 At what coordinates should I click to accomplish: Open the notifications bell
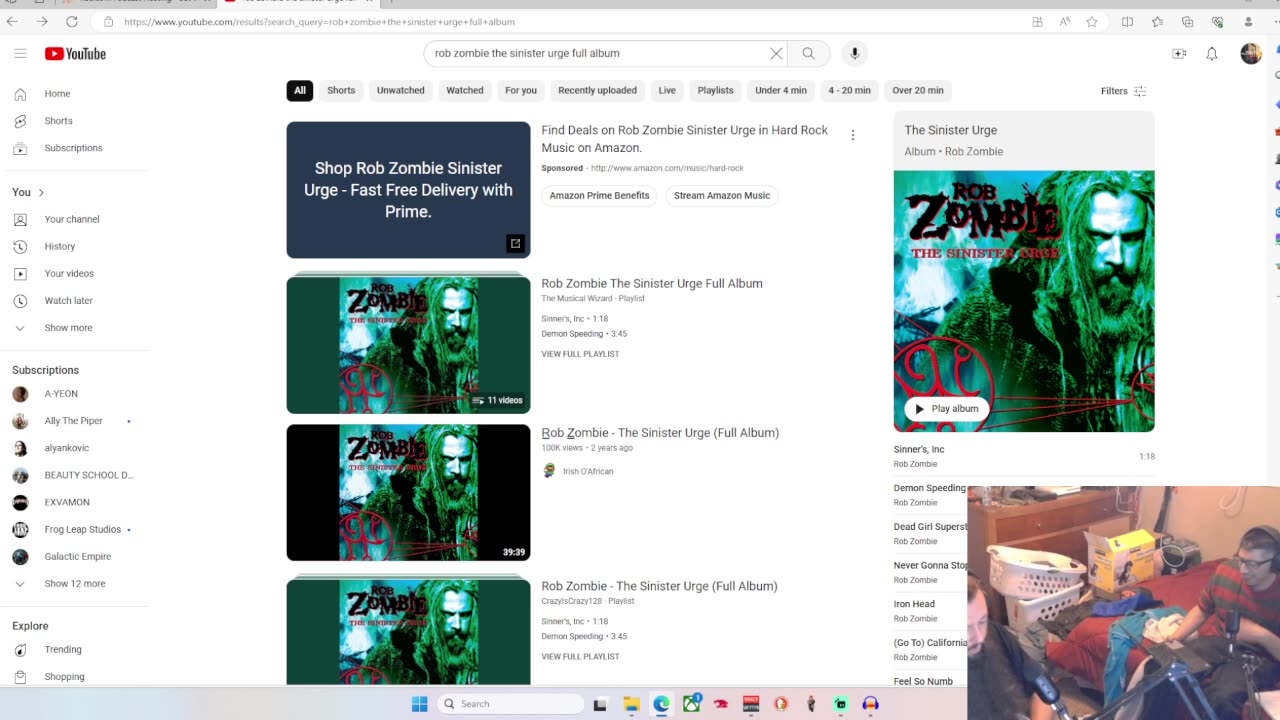pos(1212,54)
